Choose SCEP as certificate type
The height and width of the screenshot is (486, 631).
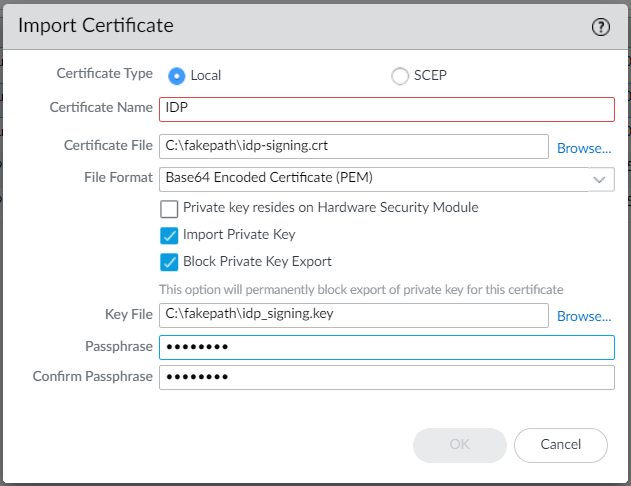400,76
